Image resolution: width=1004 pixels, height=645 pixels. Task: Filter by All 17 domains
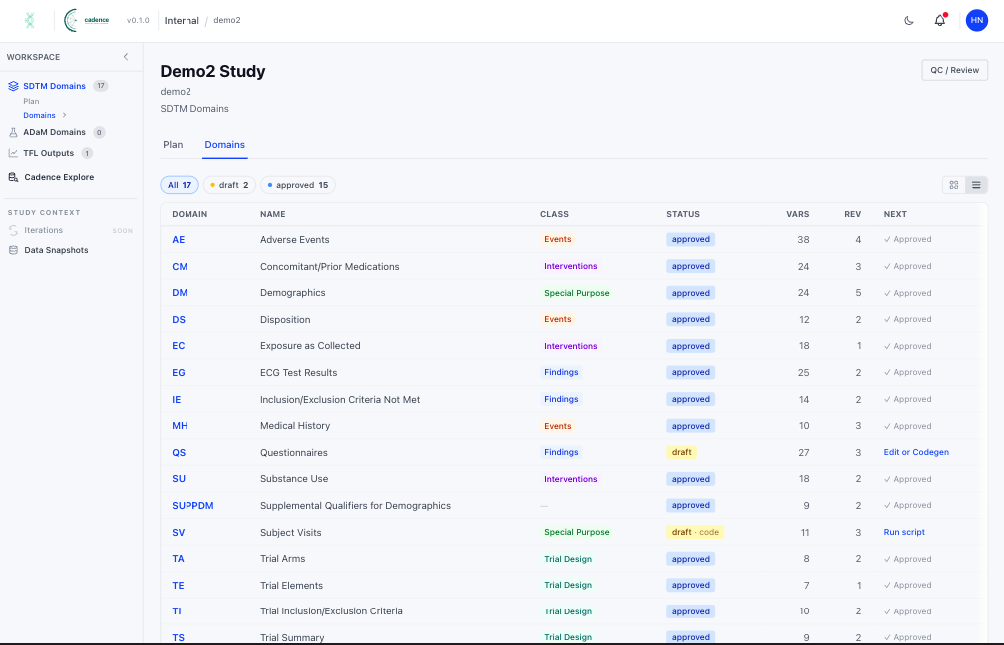[179, 185]
